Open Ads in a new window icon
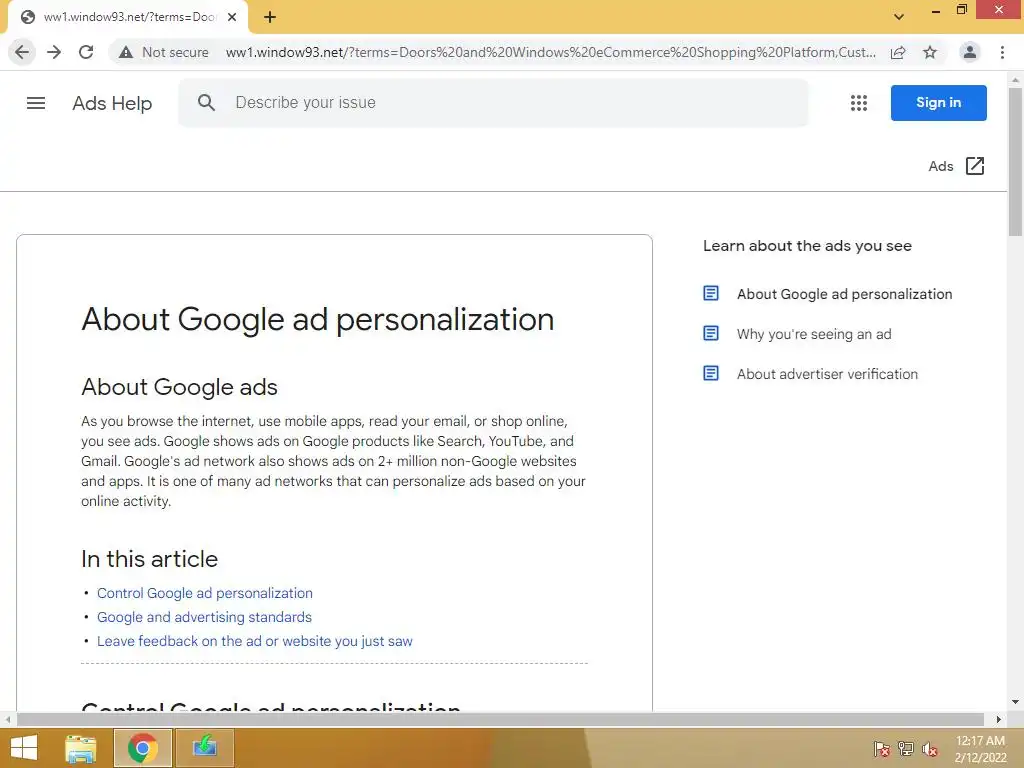1024x768 pixels. [974, 166]
